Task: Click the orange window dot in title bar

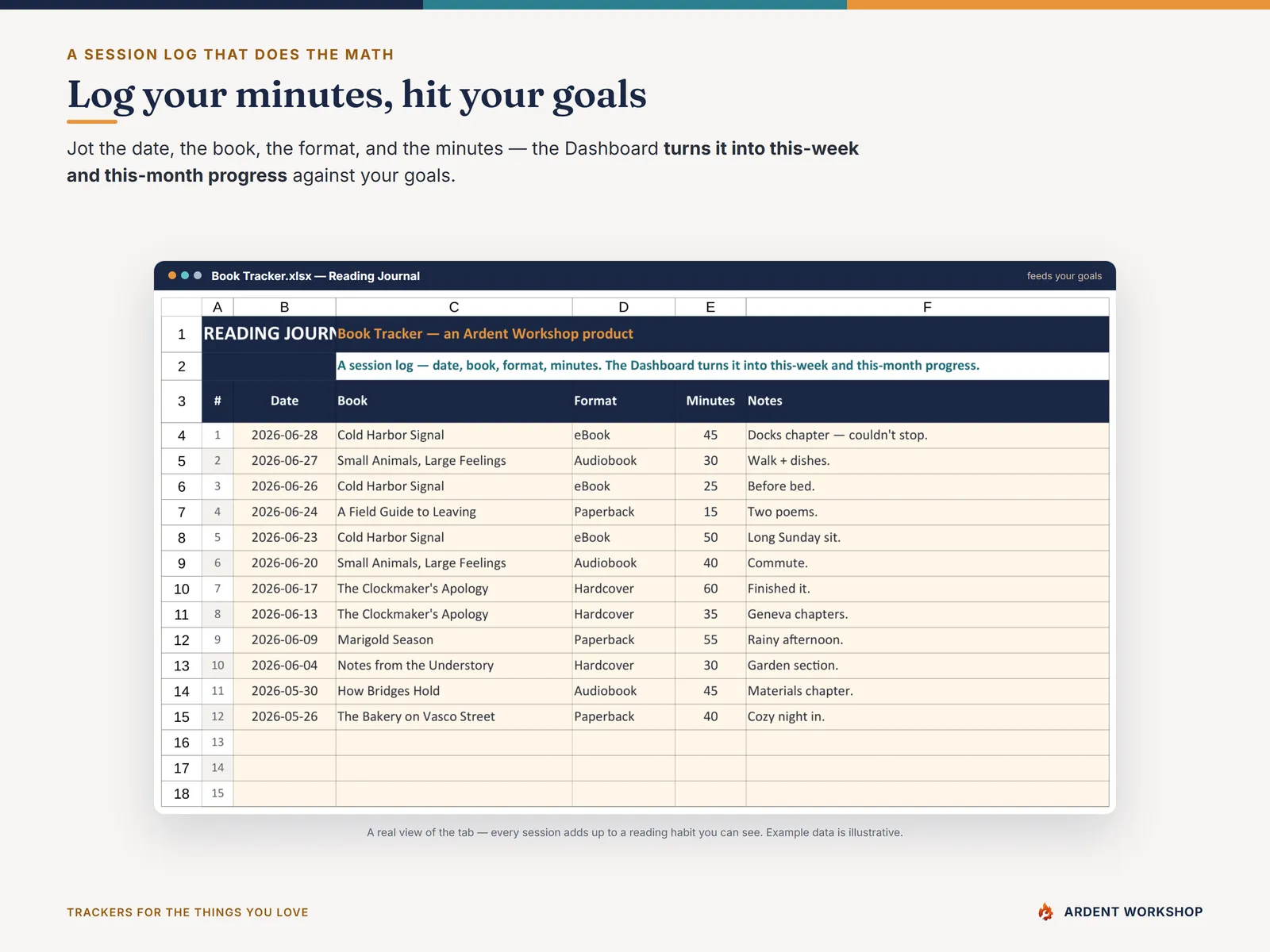Action: click(172, 275)
